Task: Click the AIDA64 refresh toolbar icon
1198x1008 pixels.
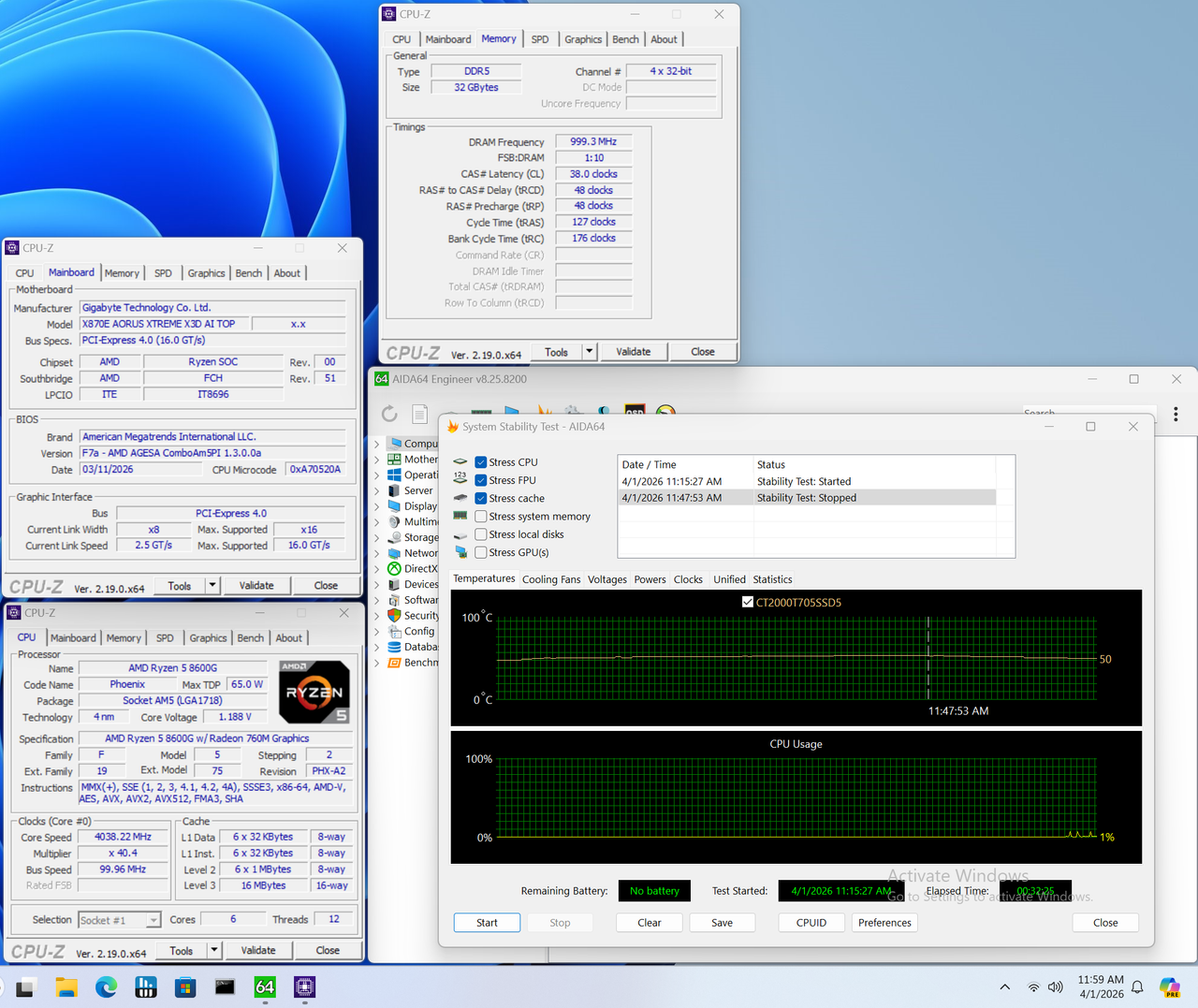Action: [389, 414]
